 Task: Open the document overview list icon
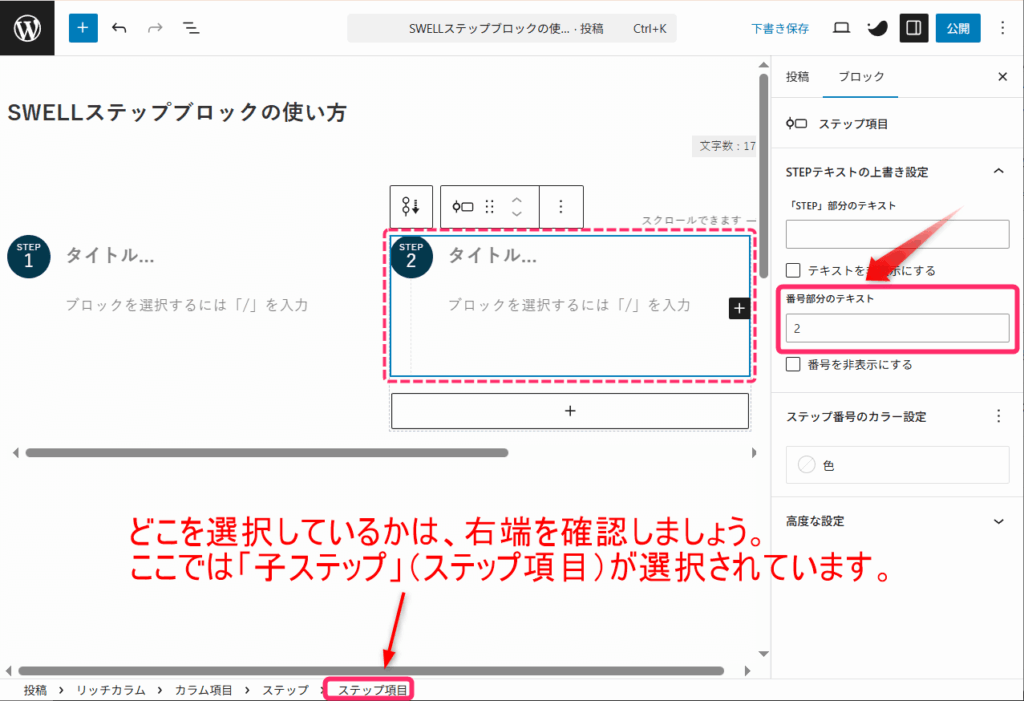[191, 28]
